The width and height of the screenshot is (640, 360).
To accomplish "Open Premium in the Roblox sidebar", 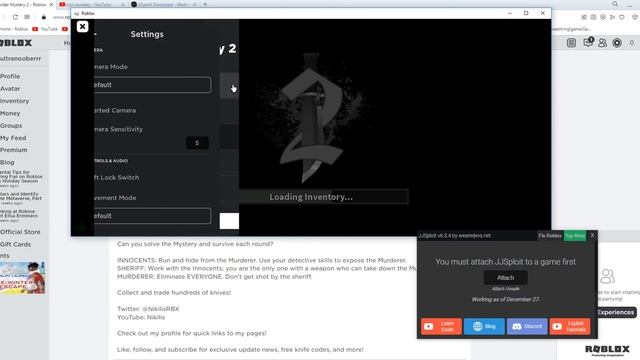I will [13, 150].
